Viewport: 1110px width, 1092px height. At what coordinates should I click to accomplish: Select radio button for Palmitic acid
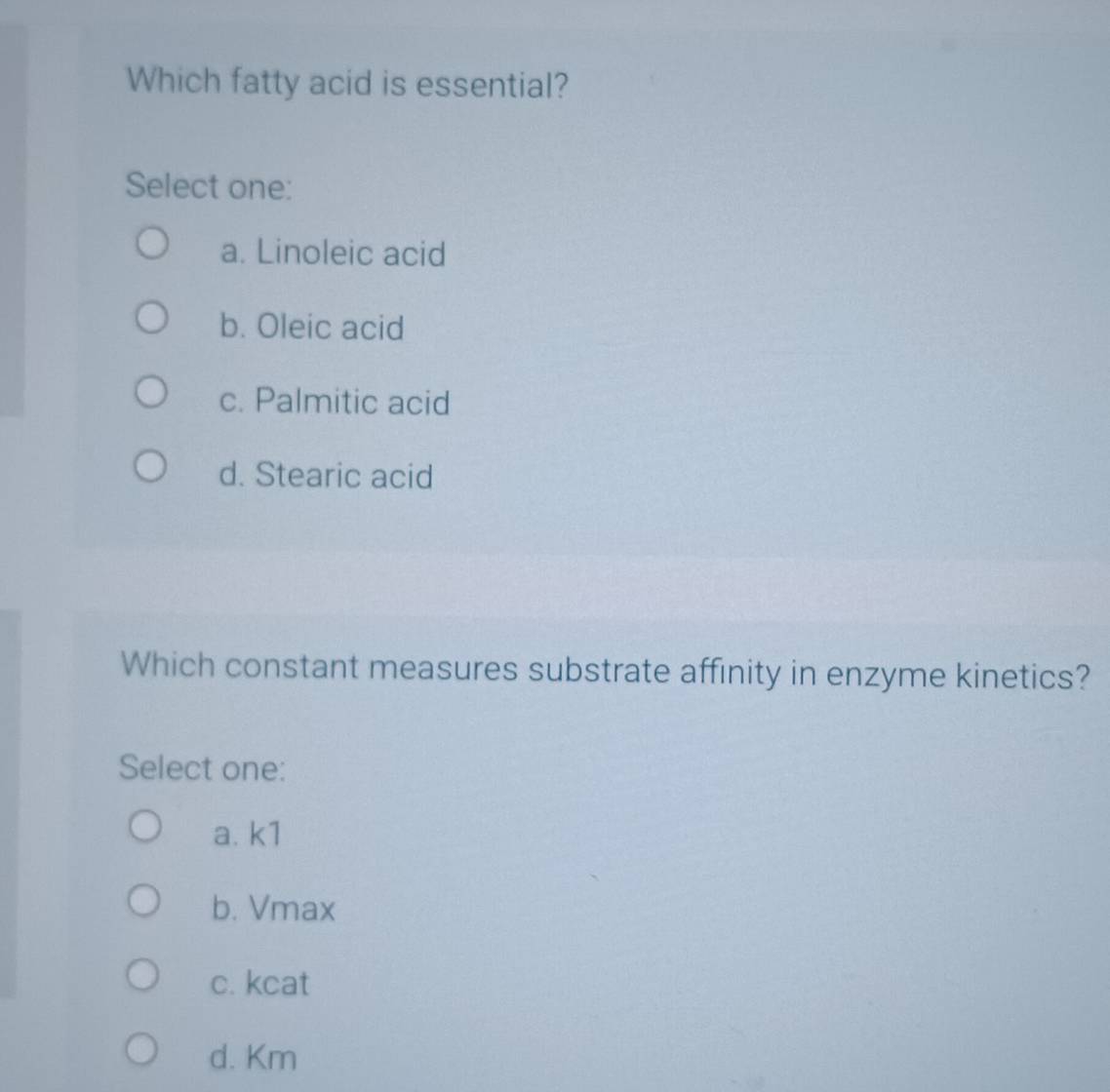[x=151, y=391]
